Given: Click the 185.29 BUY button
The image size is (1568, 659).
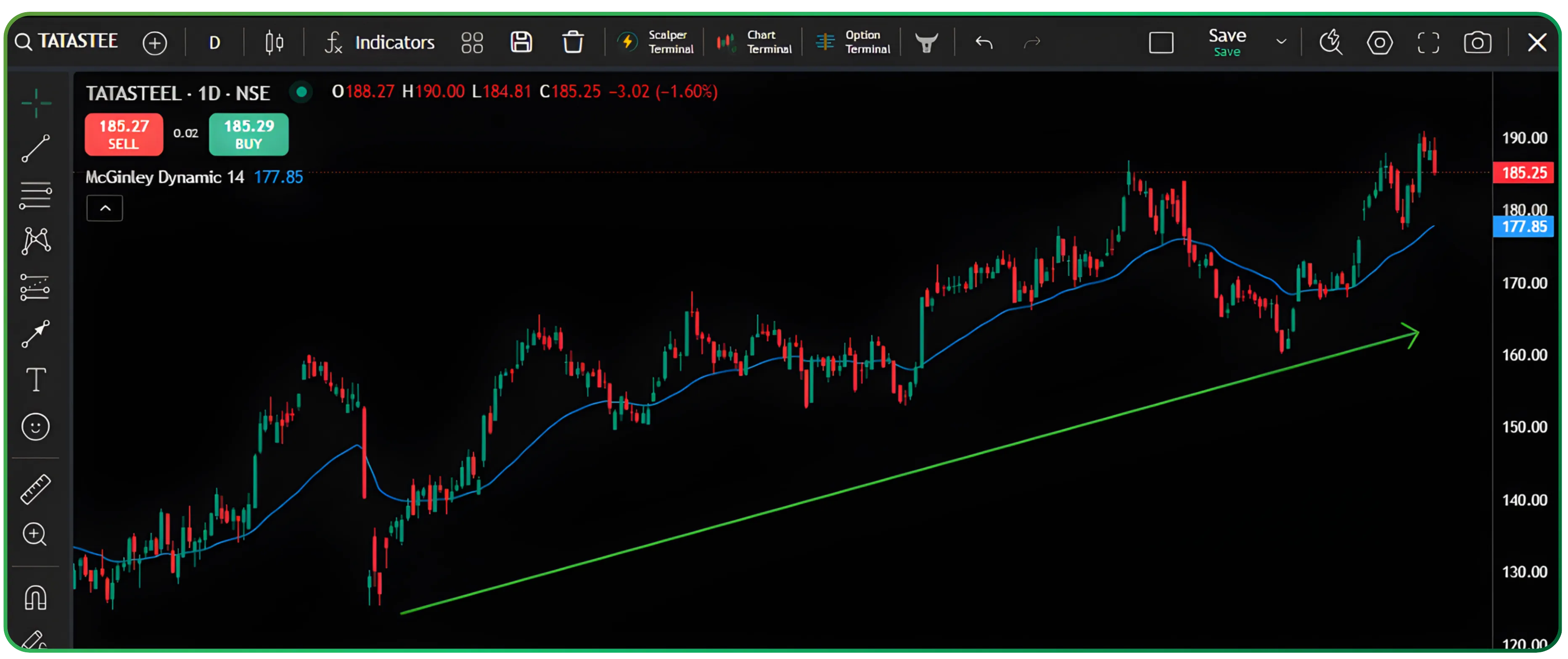Looking at the screenshot, I should coord(249,134).
